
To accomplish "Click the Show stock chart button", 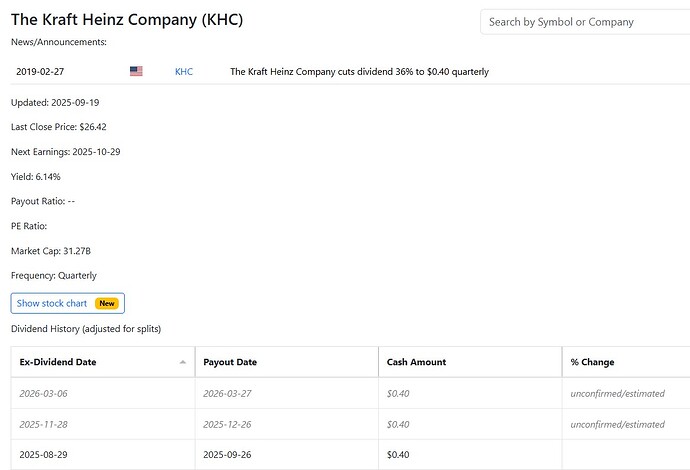I will point(68,303).
